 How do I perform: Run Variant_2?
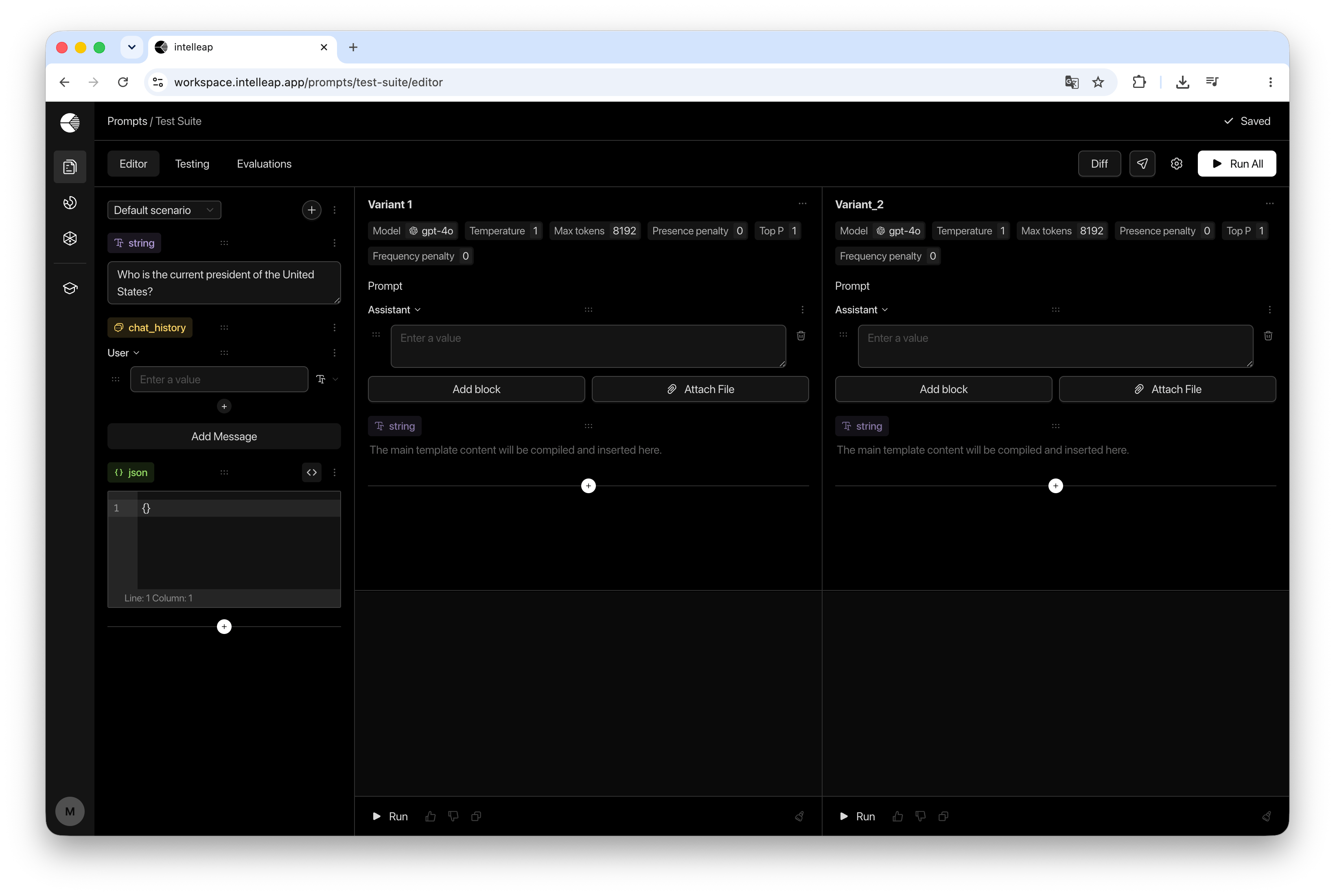[857, 817]
